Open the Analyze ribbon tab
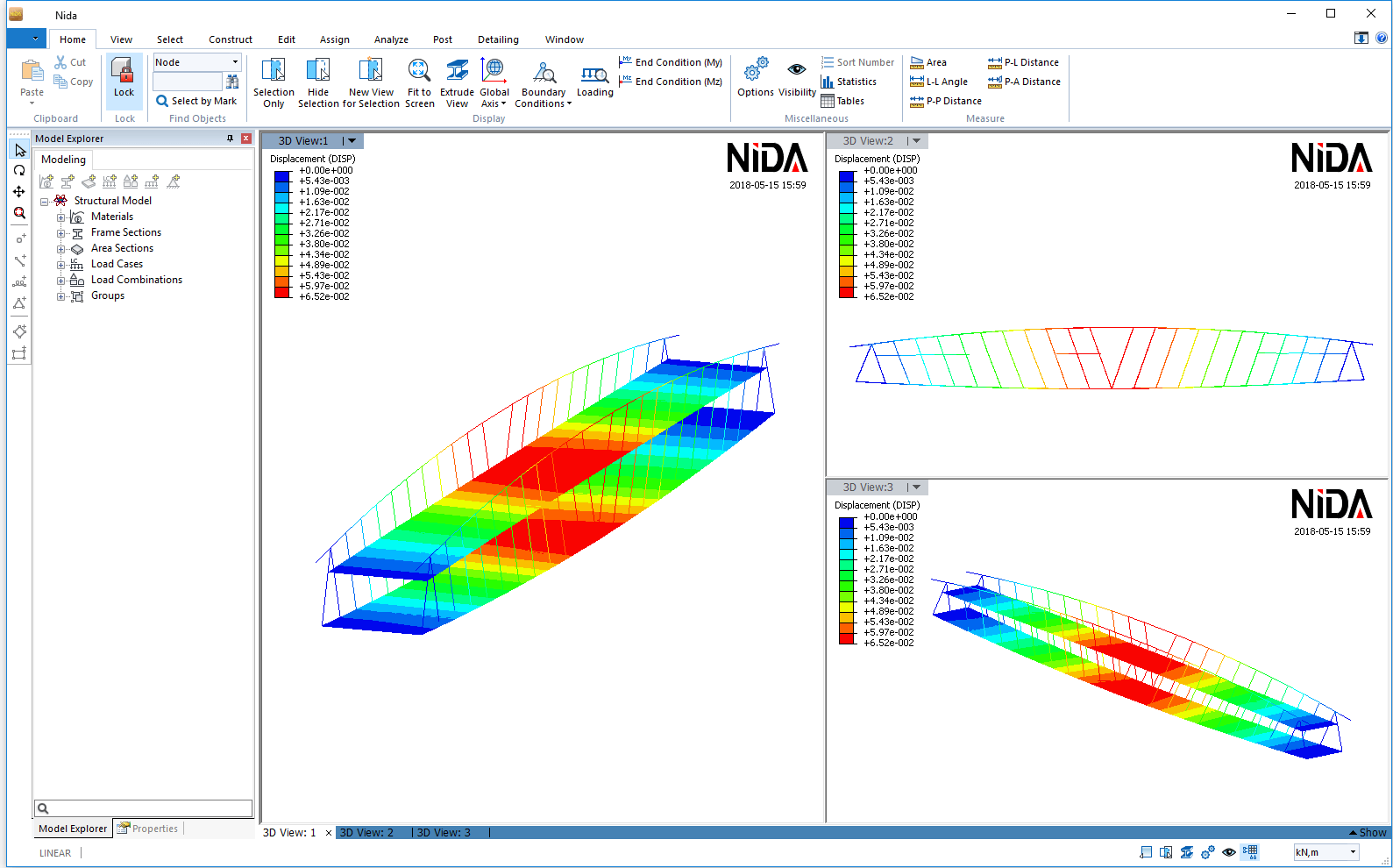This screenshot has height=868, width=1393. [x=391, y=39]
